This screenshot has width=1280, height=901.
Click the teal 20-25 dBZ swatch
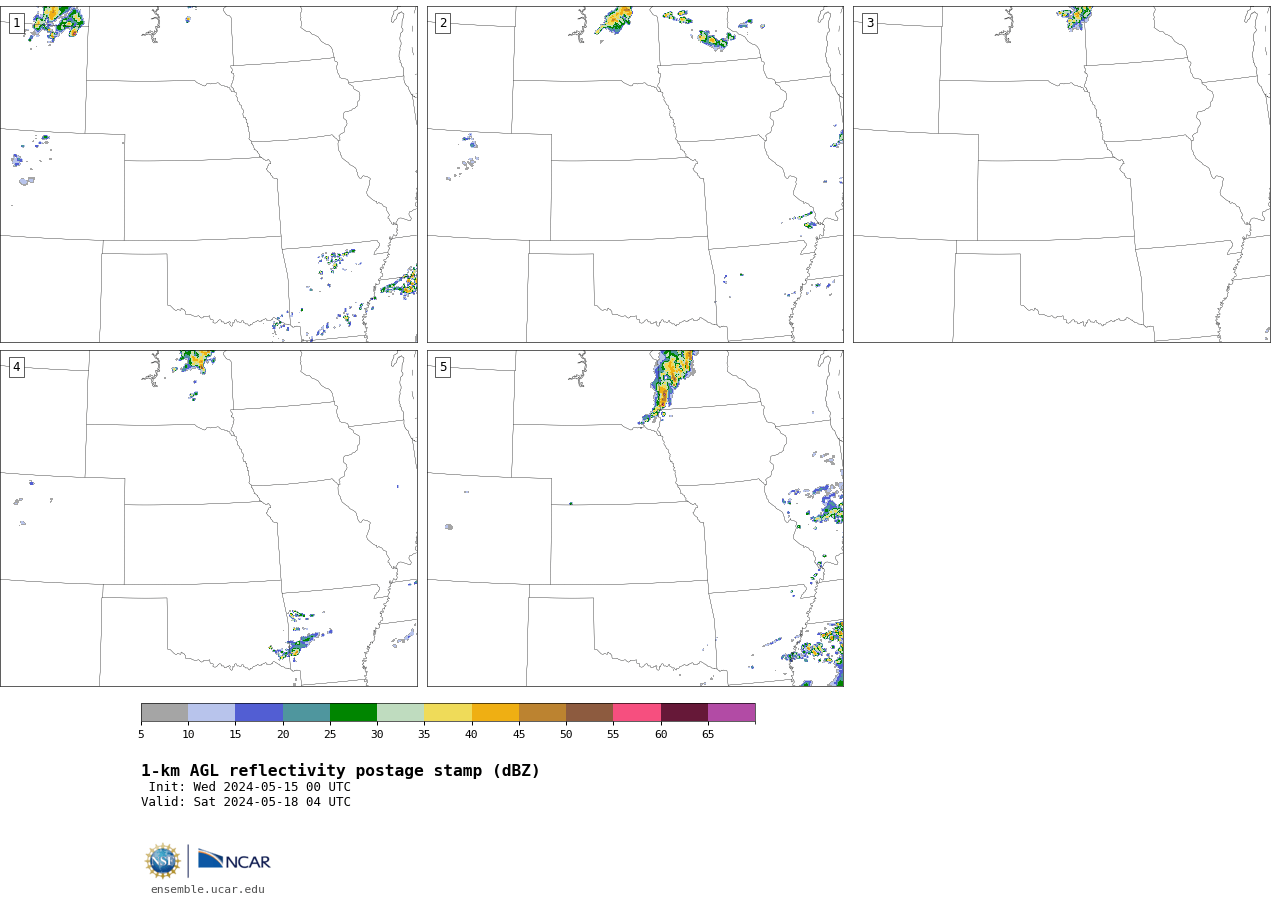pos(306,712)
